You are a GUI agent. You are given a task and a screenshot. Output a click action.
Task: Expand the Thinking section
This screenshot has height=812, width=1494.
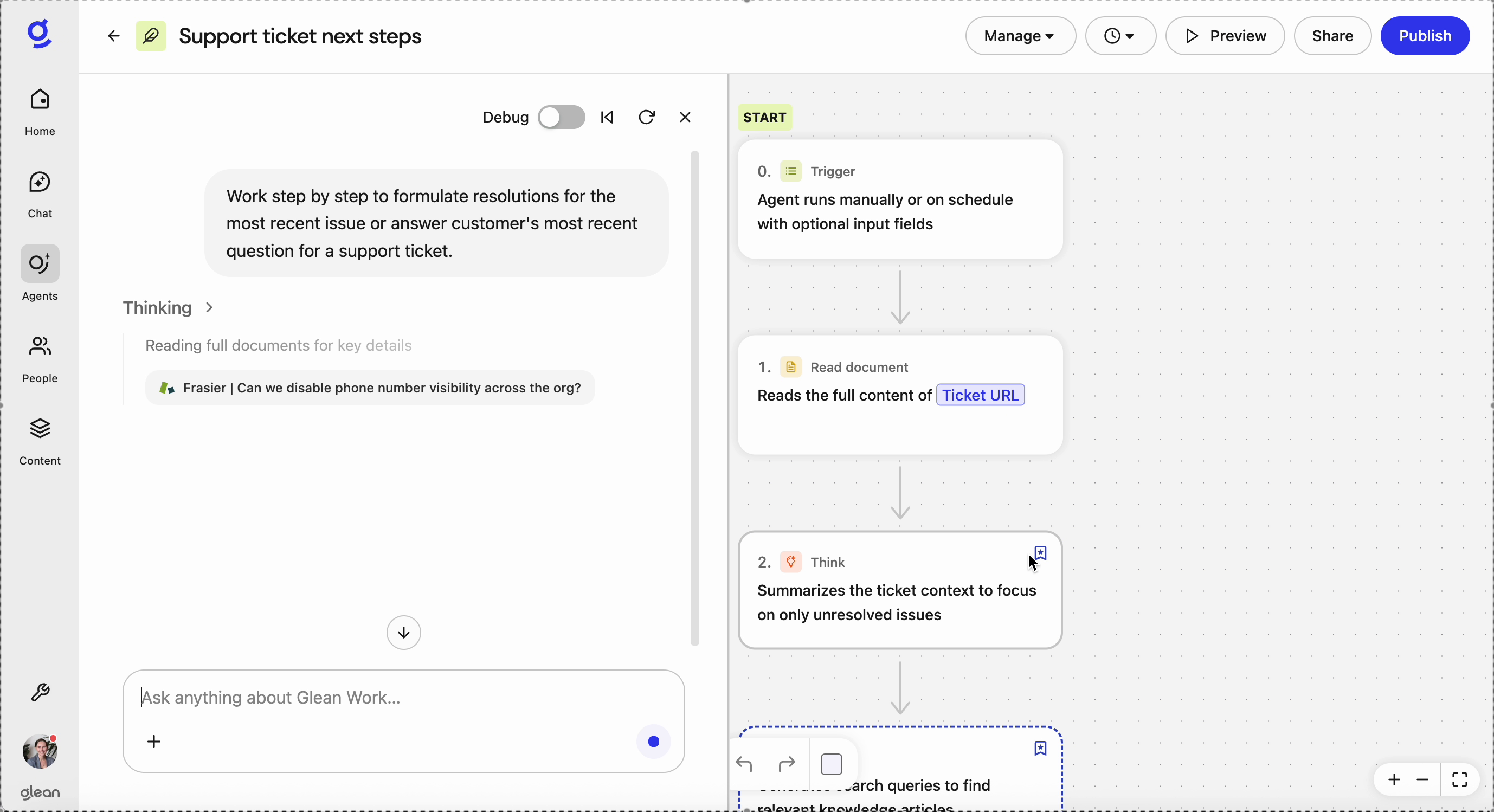(209, 307)
